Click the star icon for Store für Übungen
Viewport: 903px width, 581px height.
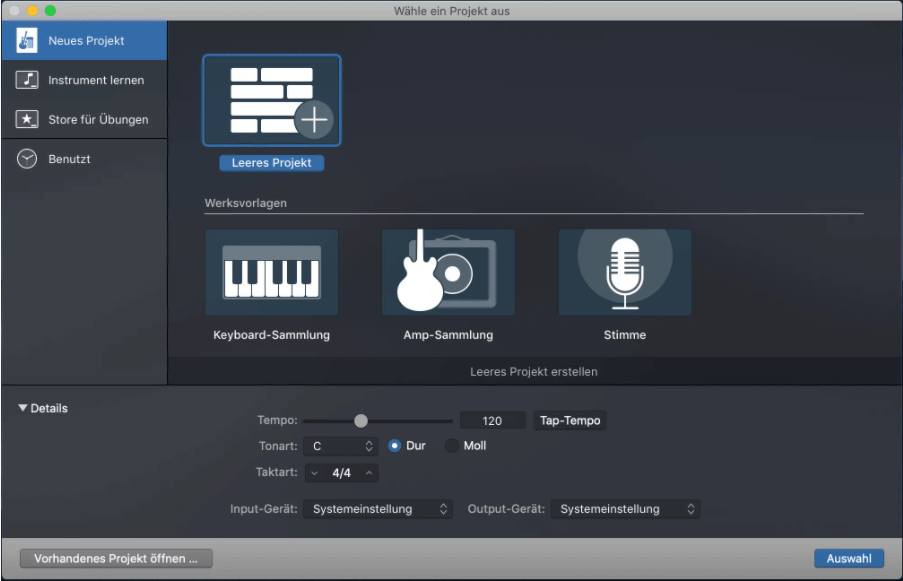tap(27, 119)
